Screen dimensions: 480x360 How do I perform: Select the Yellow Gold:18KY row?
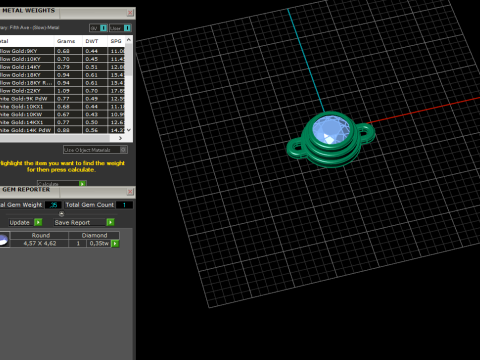pyautogui.click(x=62, y=75)
